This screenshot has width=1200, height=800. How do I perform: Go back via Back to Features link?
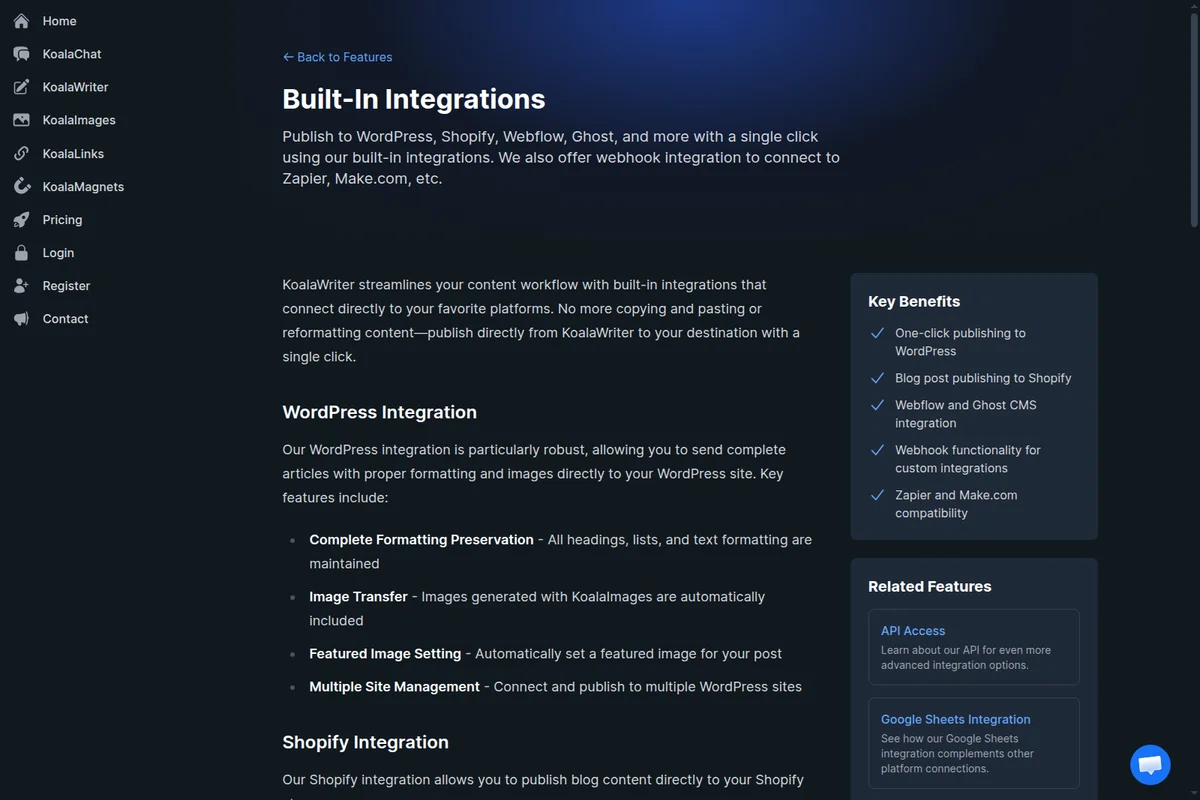pos(337,57)
